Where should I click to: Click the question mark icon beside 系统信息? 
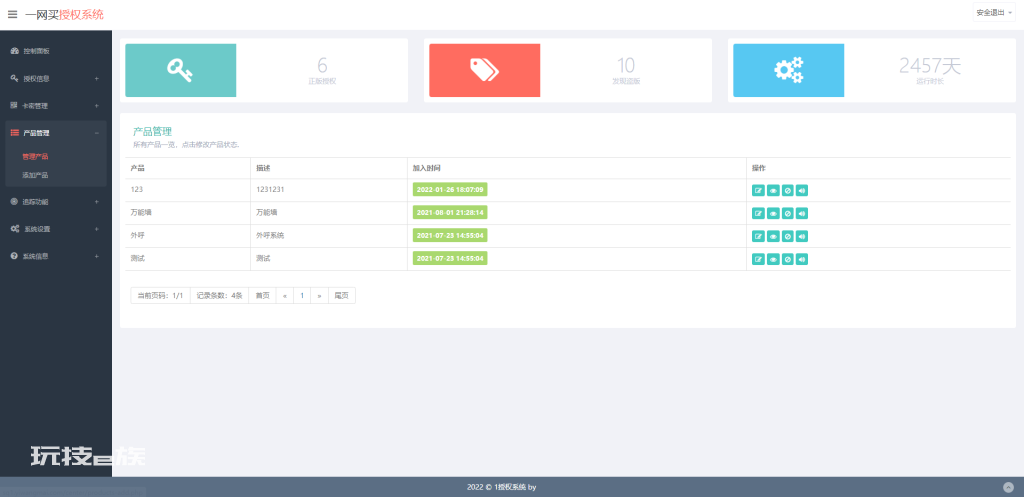click(x=14, y=256)
